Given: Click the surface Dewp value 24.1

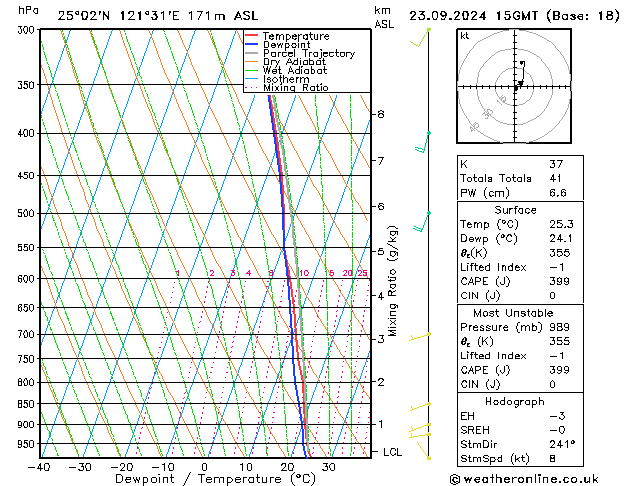Looking at the screenshot, I should [561, 239].
